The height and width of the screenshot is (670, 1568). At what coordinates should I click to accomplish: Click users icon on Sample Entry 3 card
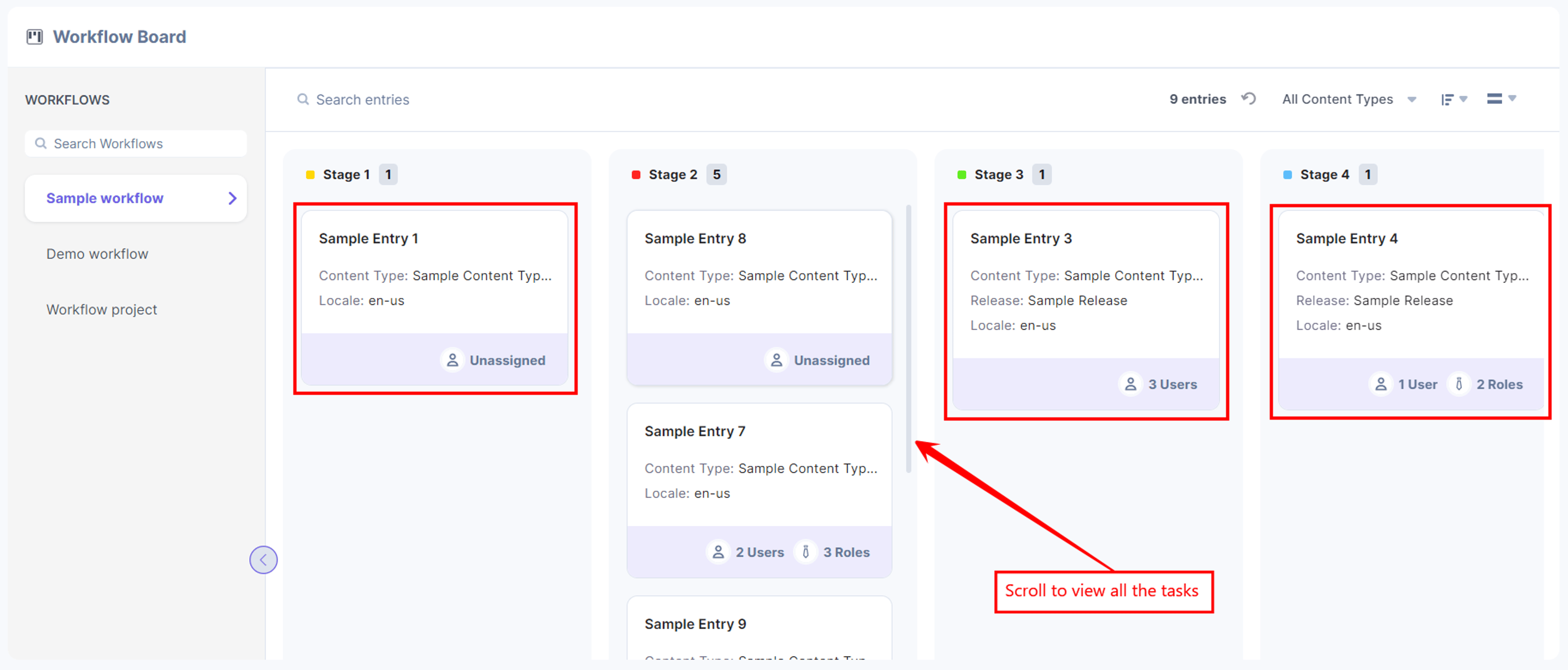(x=1130, y=384)
